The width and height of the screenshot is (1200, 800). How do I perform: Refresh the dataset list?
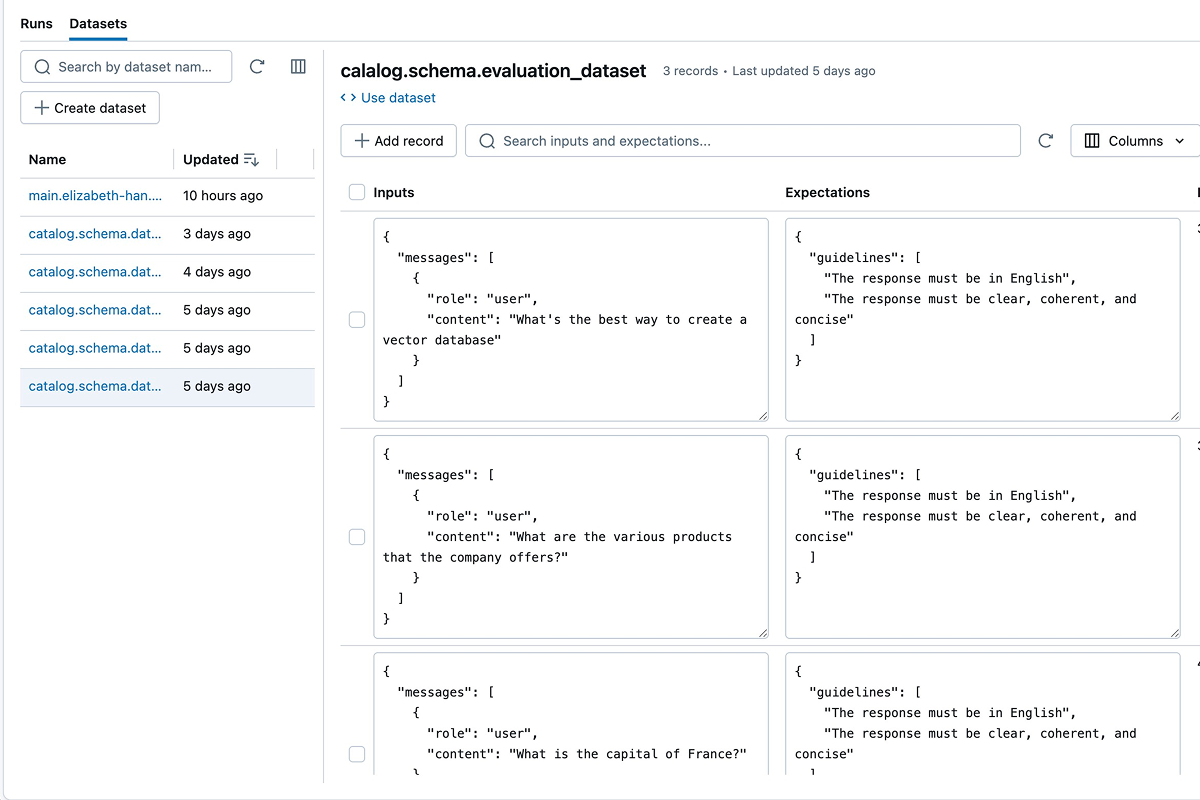click(x=257, y=67)
